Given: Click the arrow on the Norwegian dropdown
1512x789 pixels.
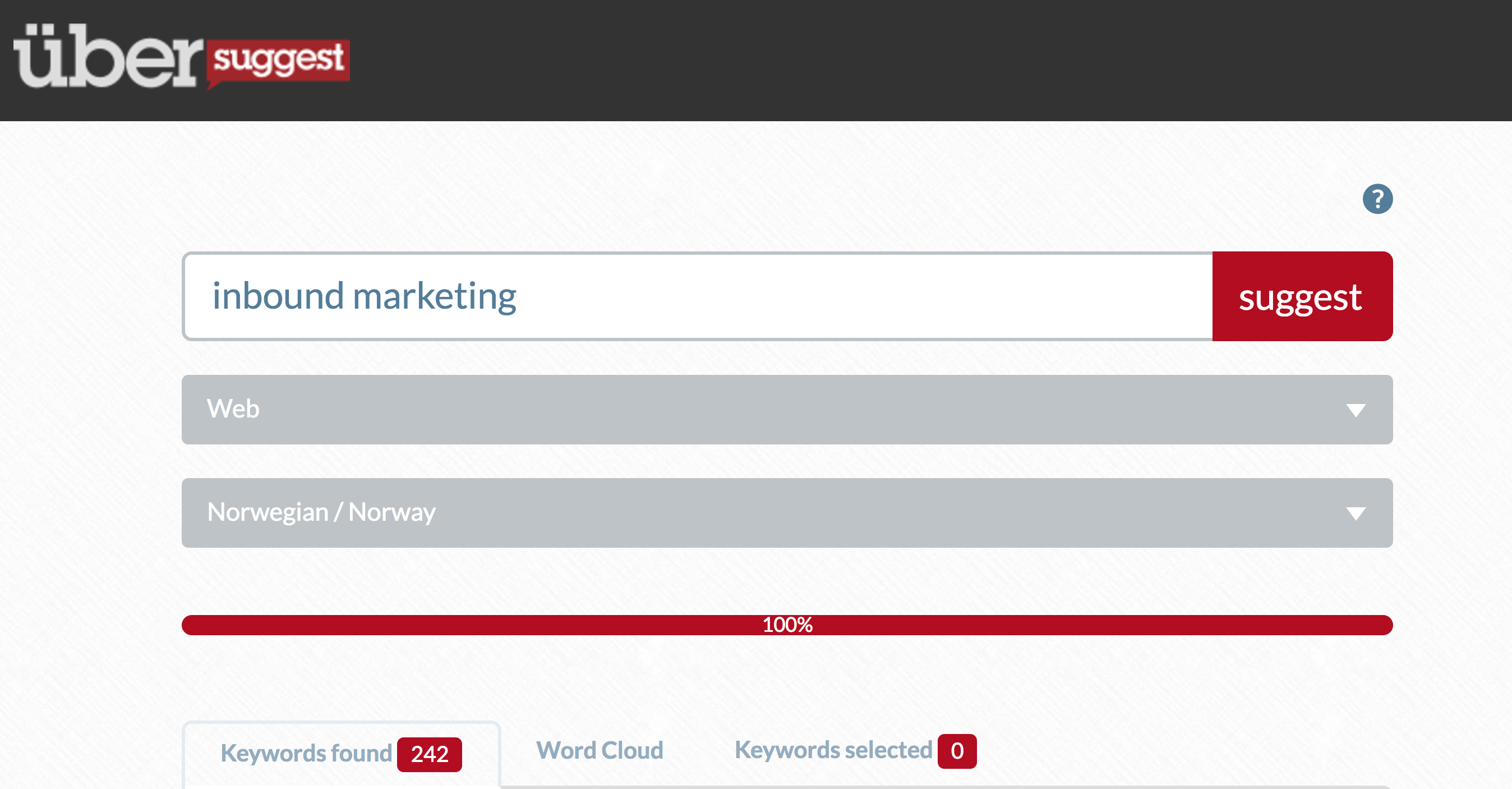Looking at the screenshot, I should pyautogui.click(x=1356, y=513).
